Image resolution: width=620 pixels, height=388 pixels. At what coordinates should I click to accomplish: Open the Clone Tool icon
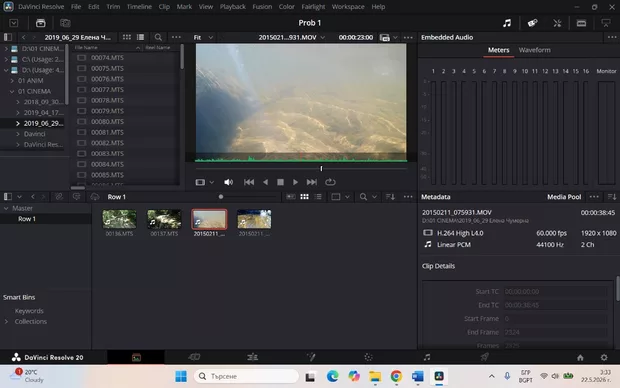pos(65,23)
